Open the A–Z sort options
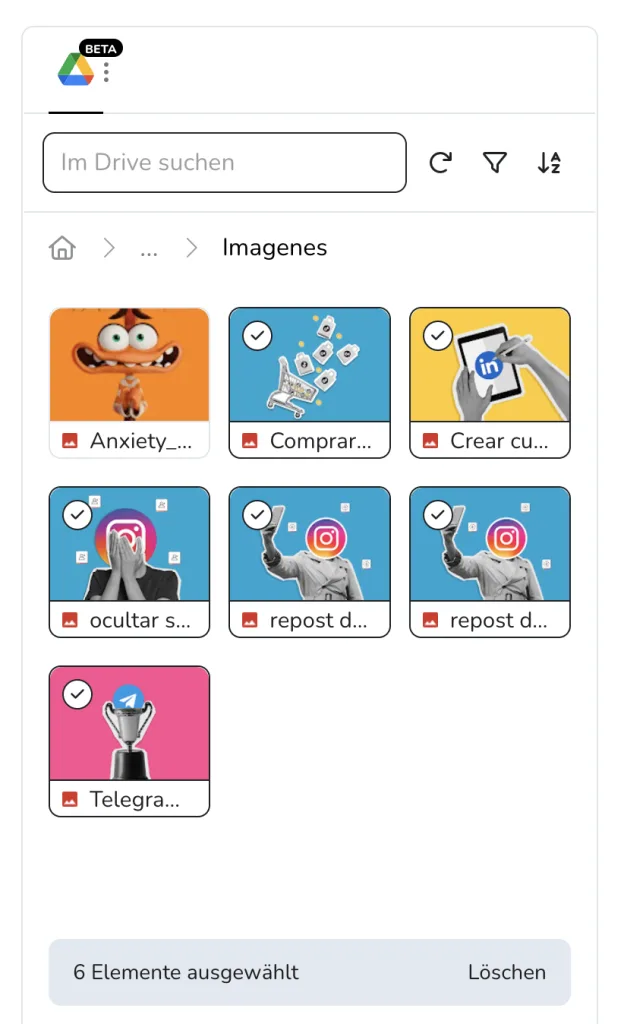Viewport: 624px width, 1024px height. [x=549, y=163]
